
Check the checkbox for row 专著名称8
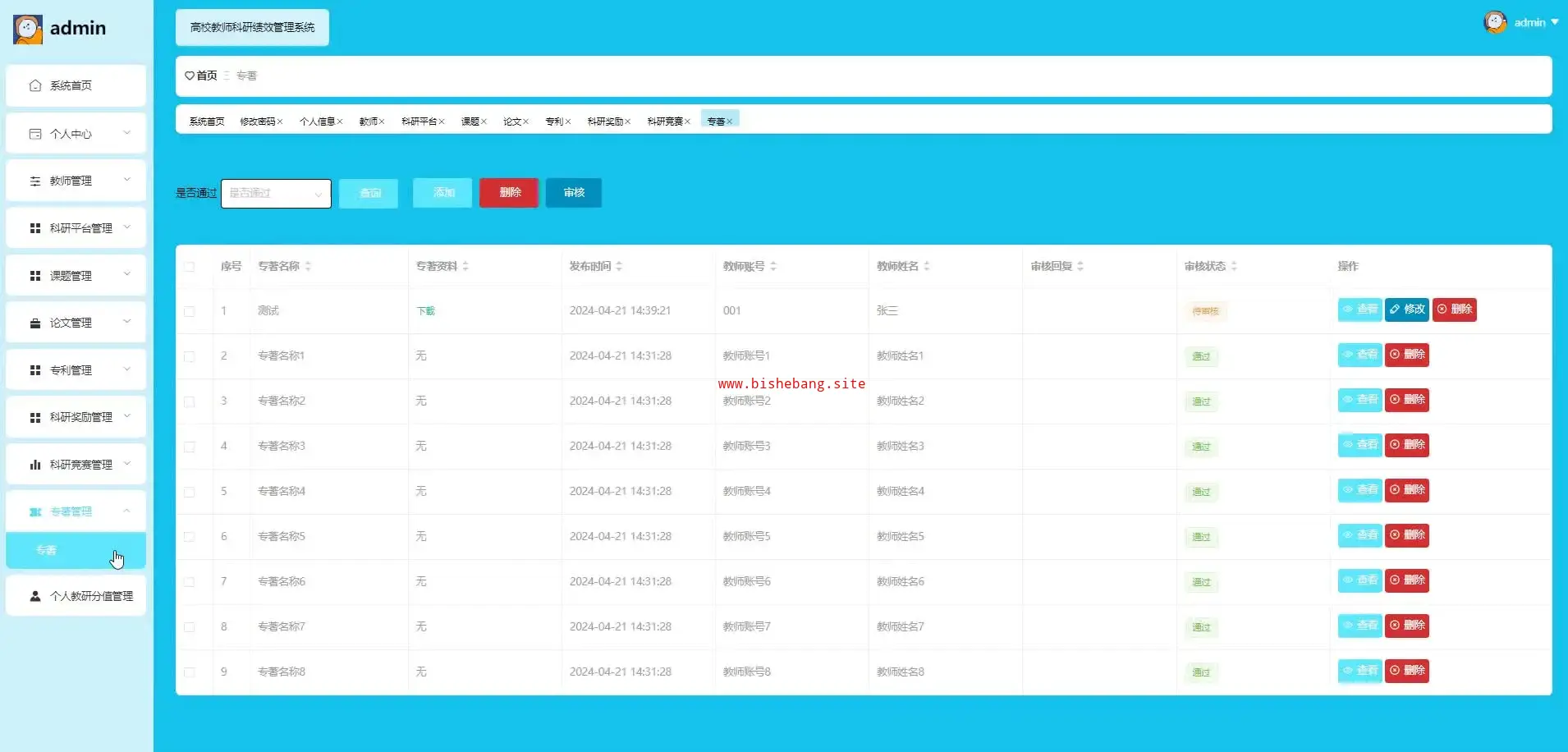(190, 672)
